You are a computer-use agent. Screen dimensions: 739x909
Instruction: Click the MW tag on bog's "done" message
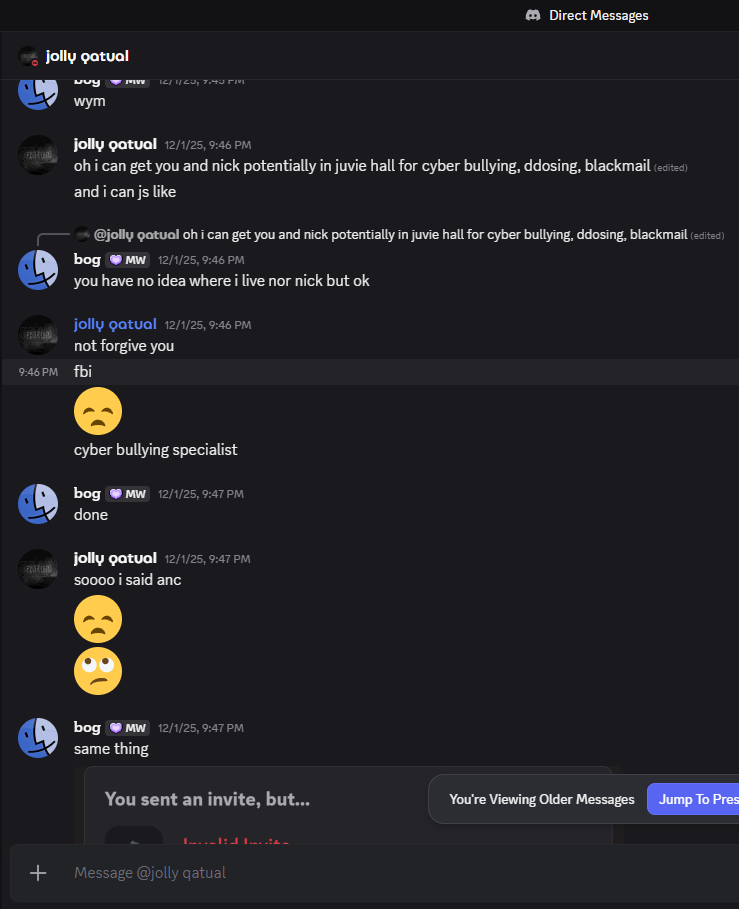tap(127, 494)
